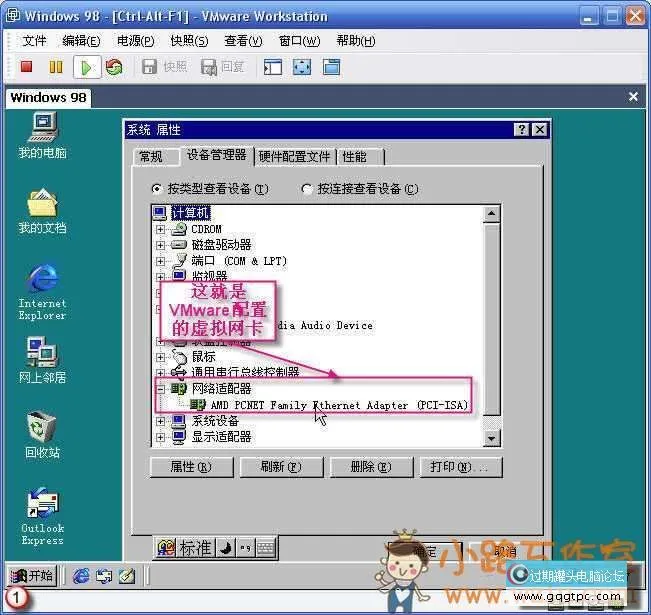This screenshot has width=651, height=615.
Task: Click the VMware red stop power button
Action: tap(27, 67)
